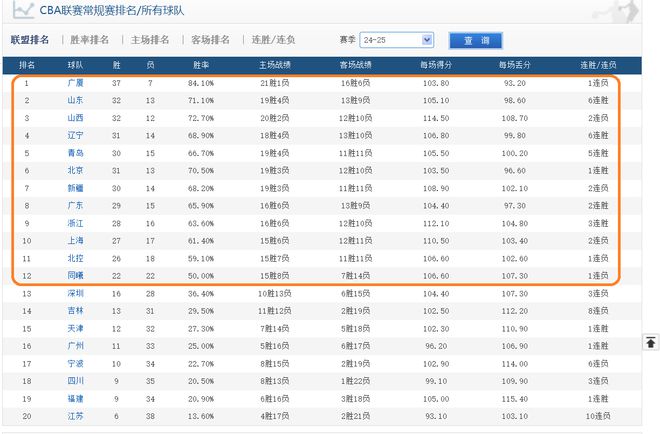Click the 查询 query button

[x=476, y=40]
